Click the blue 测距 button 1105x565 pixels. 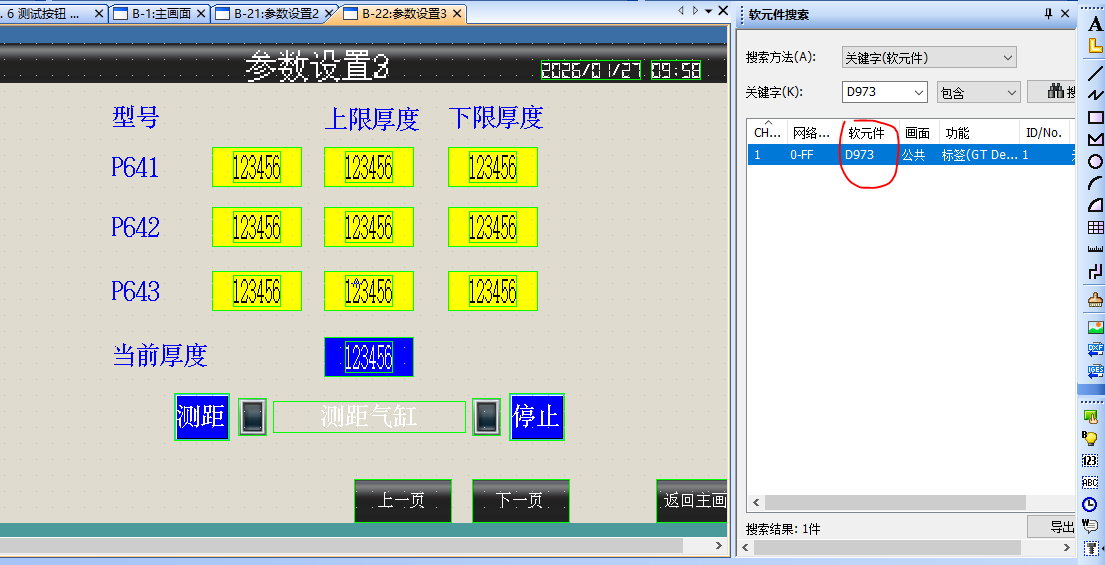point(201,417)
